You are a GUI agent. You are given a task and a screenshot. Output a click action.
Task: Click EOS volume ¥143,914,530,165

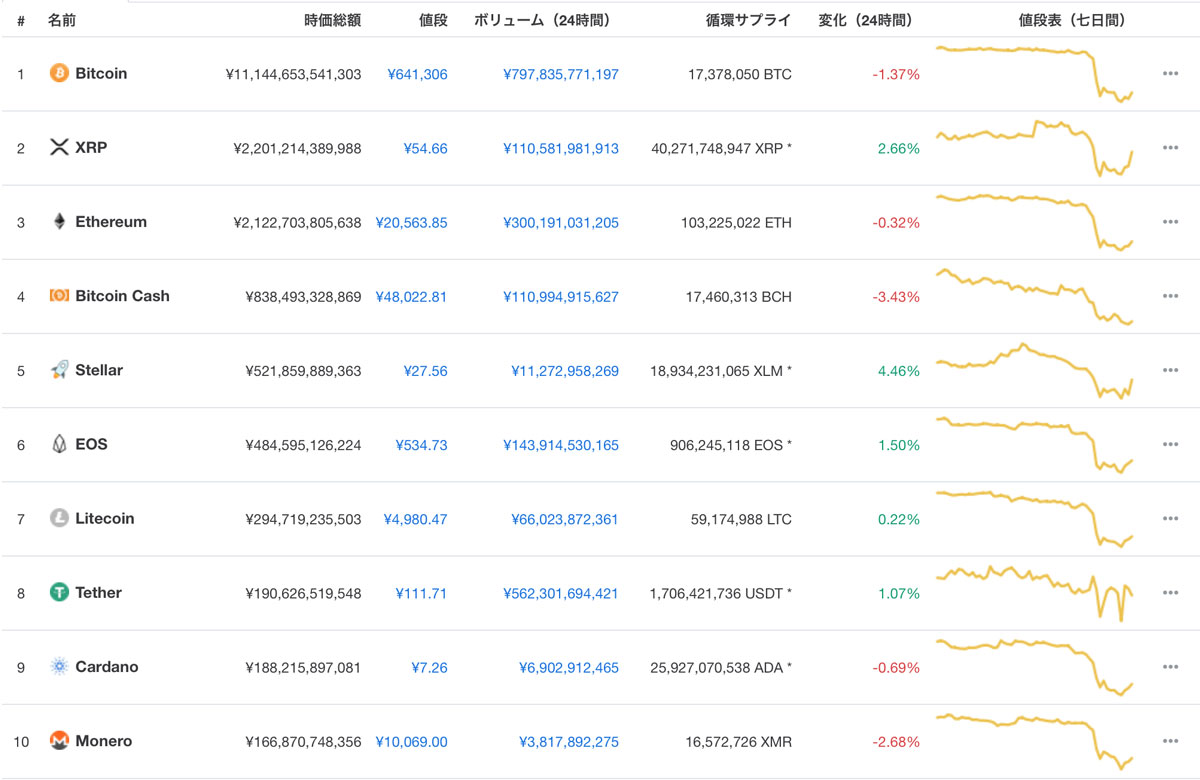point(561,444)
